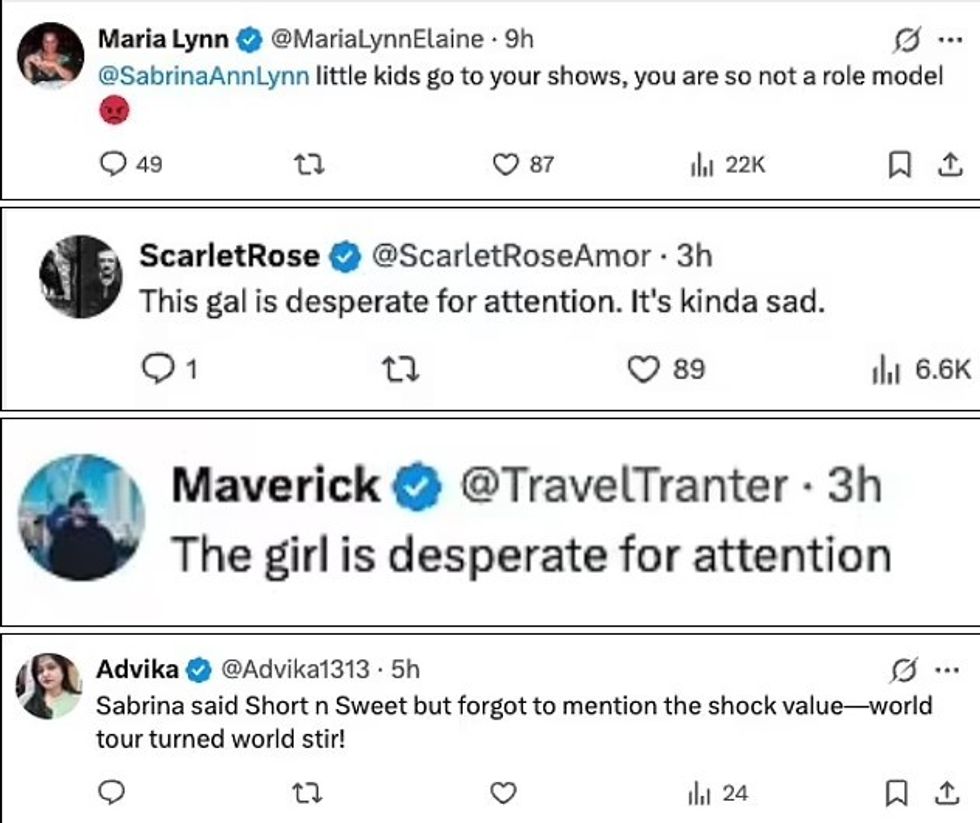This screenshot has width=980, height=823.
Task: Repost ScarletRose's tweet
Action: [402, 369]
